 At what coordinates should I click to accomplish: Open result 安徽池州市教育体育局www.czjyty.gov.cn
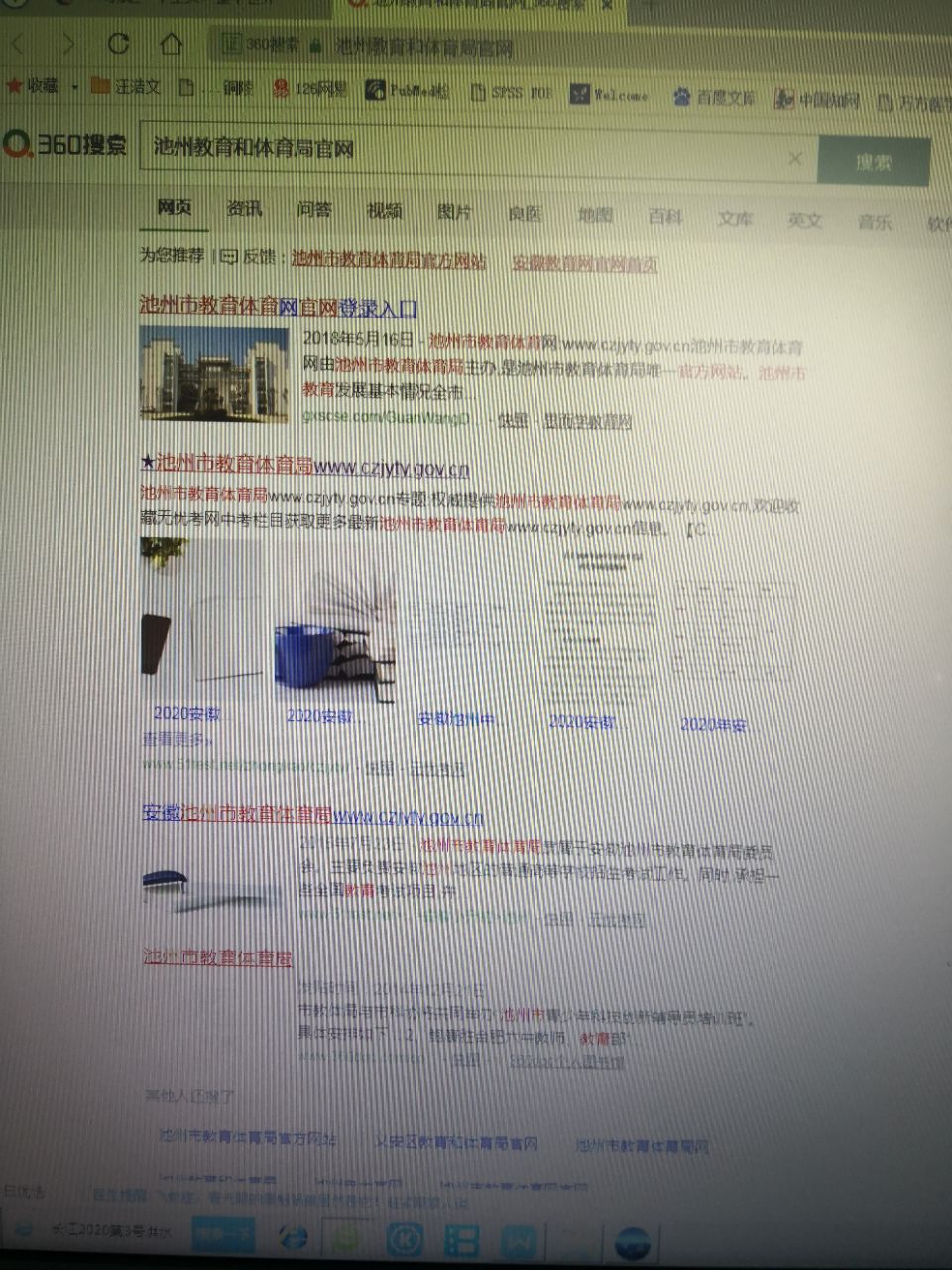[x=313, y=816]
